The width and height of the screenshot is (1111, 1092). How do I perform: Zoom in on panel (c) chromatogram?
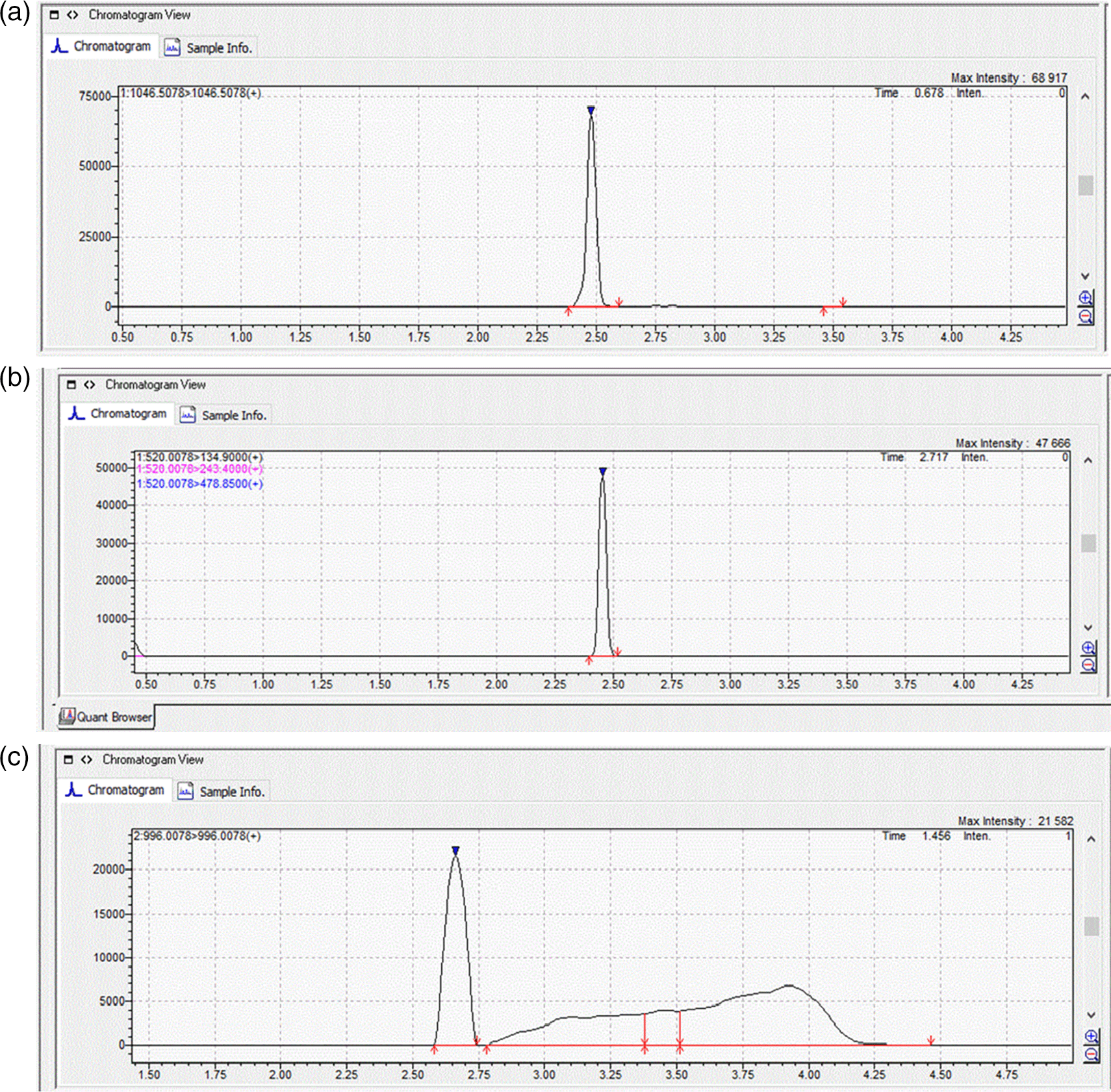pyautogui.click(x=1092, y=1036)
